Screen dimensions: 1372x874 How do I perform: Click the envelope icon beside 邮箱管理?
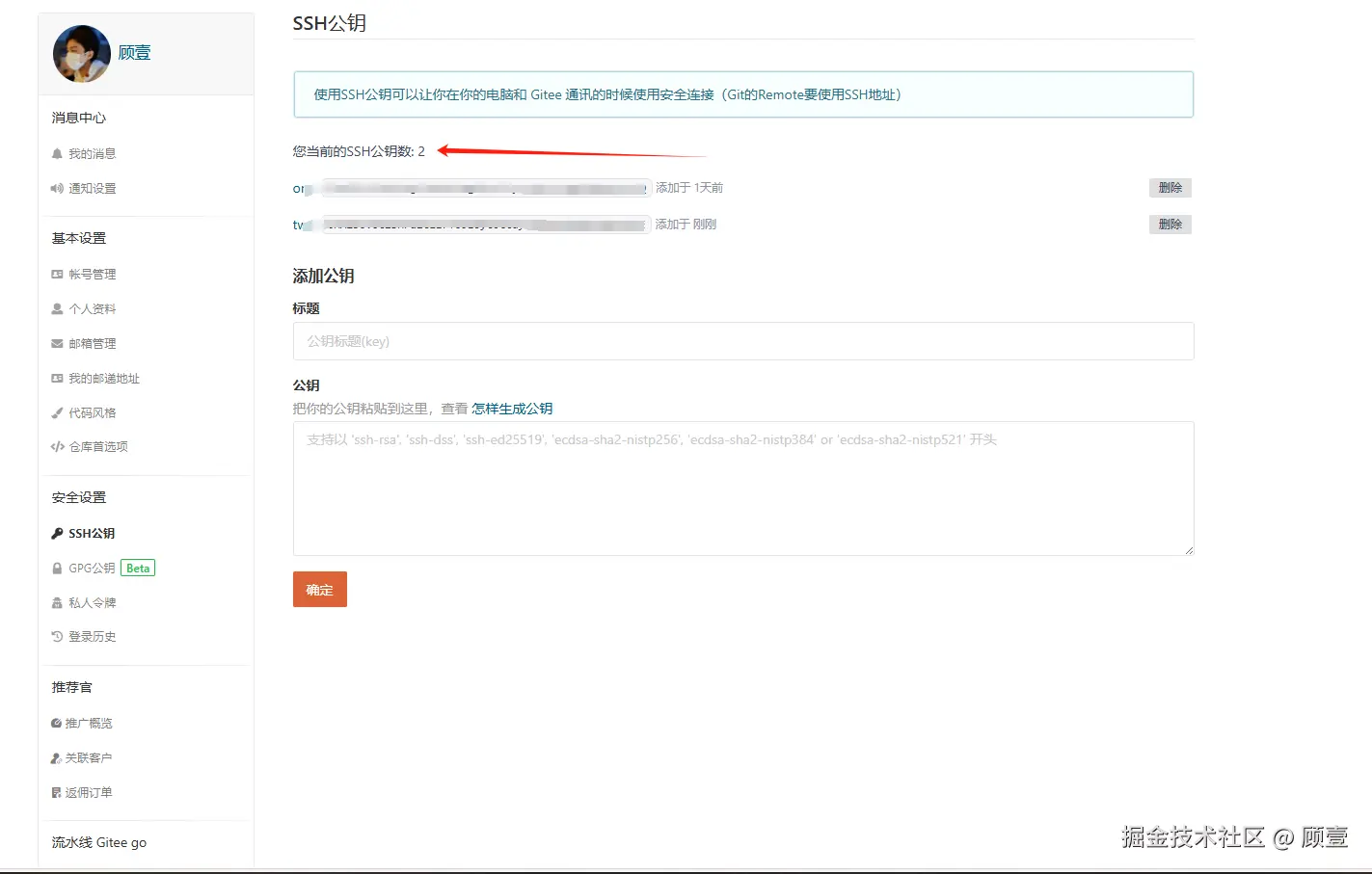point(57,344)
